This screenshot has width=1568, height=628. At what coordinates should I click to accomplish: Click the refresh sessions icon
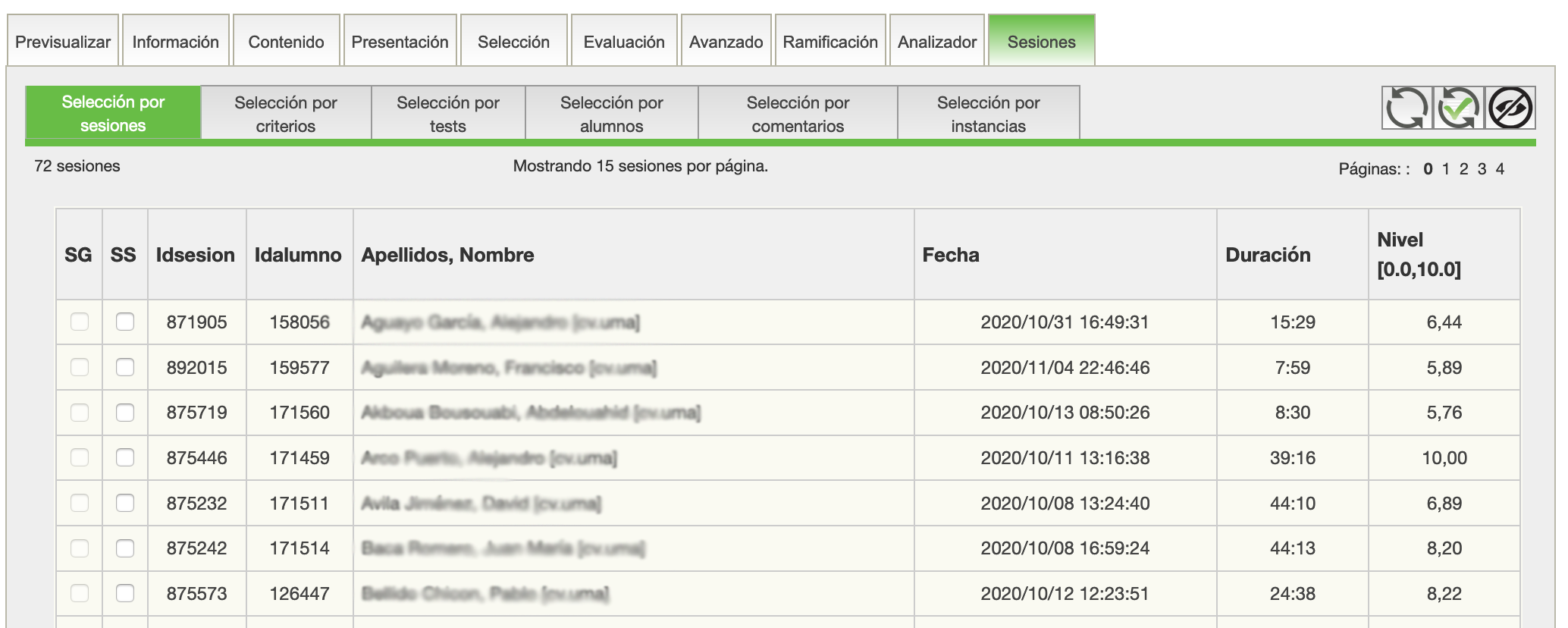point(1406,108)
